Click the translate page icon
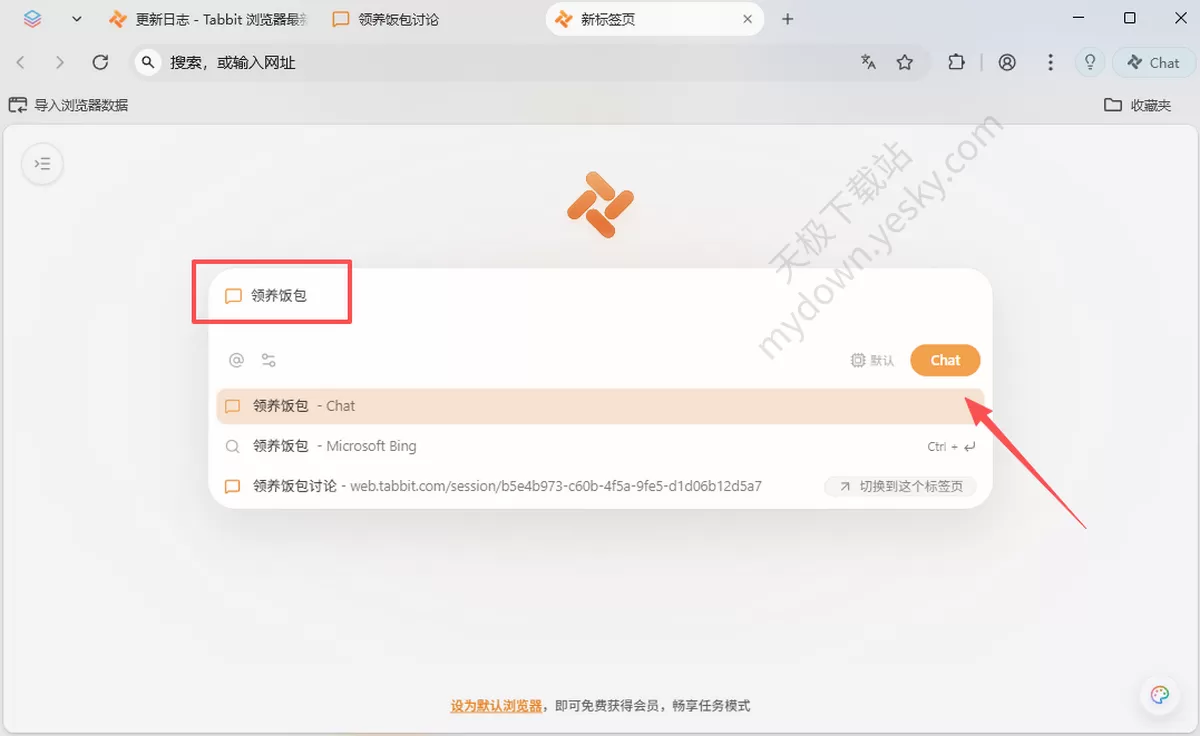 tap(868, 62)
